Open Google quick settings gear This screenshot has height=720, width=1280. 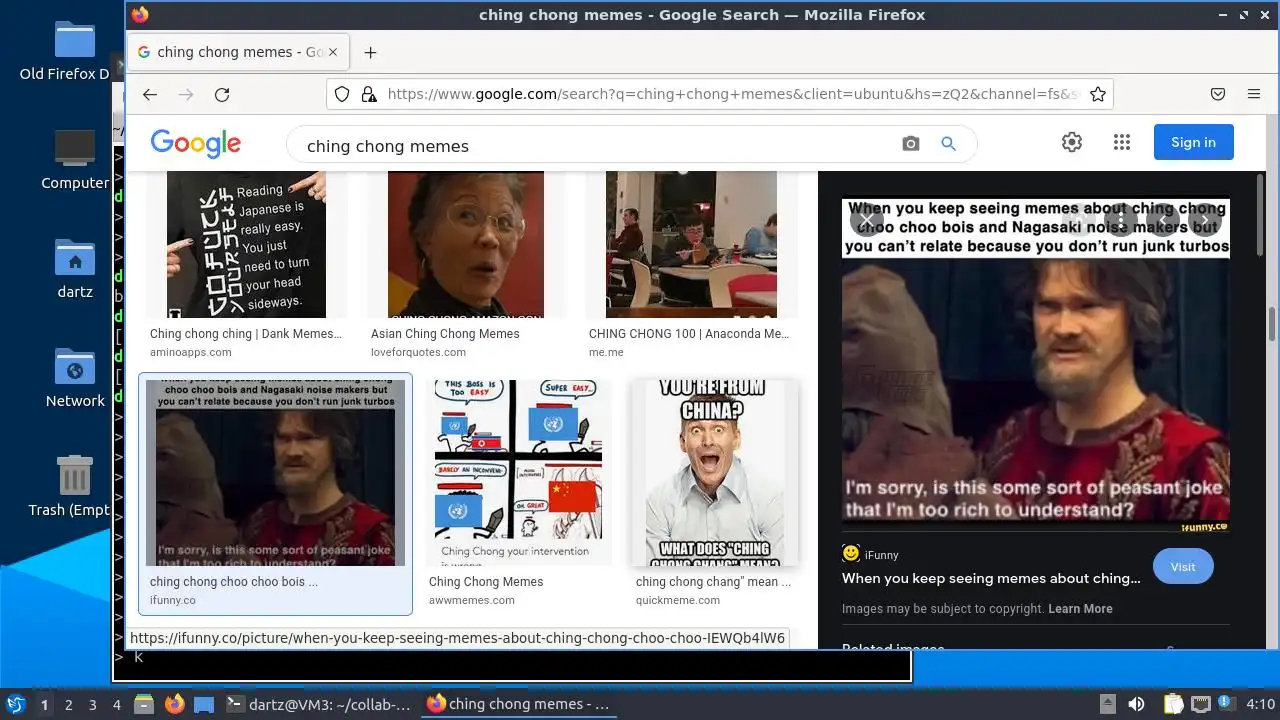click(1072, 143)
